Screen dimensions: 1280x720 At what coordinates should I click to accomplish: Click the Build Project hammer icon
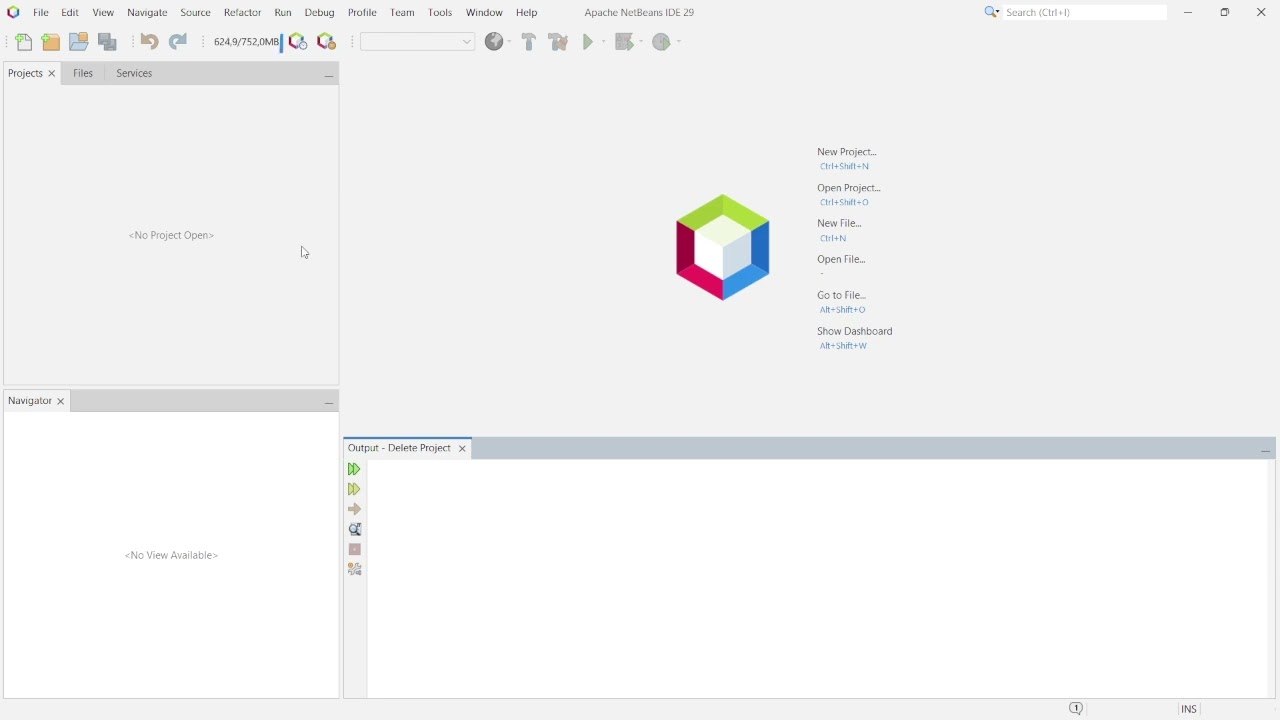coord(529,42)
